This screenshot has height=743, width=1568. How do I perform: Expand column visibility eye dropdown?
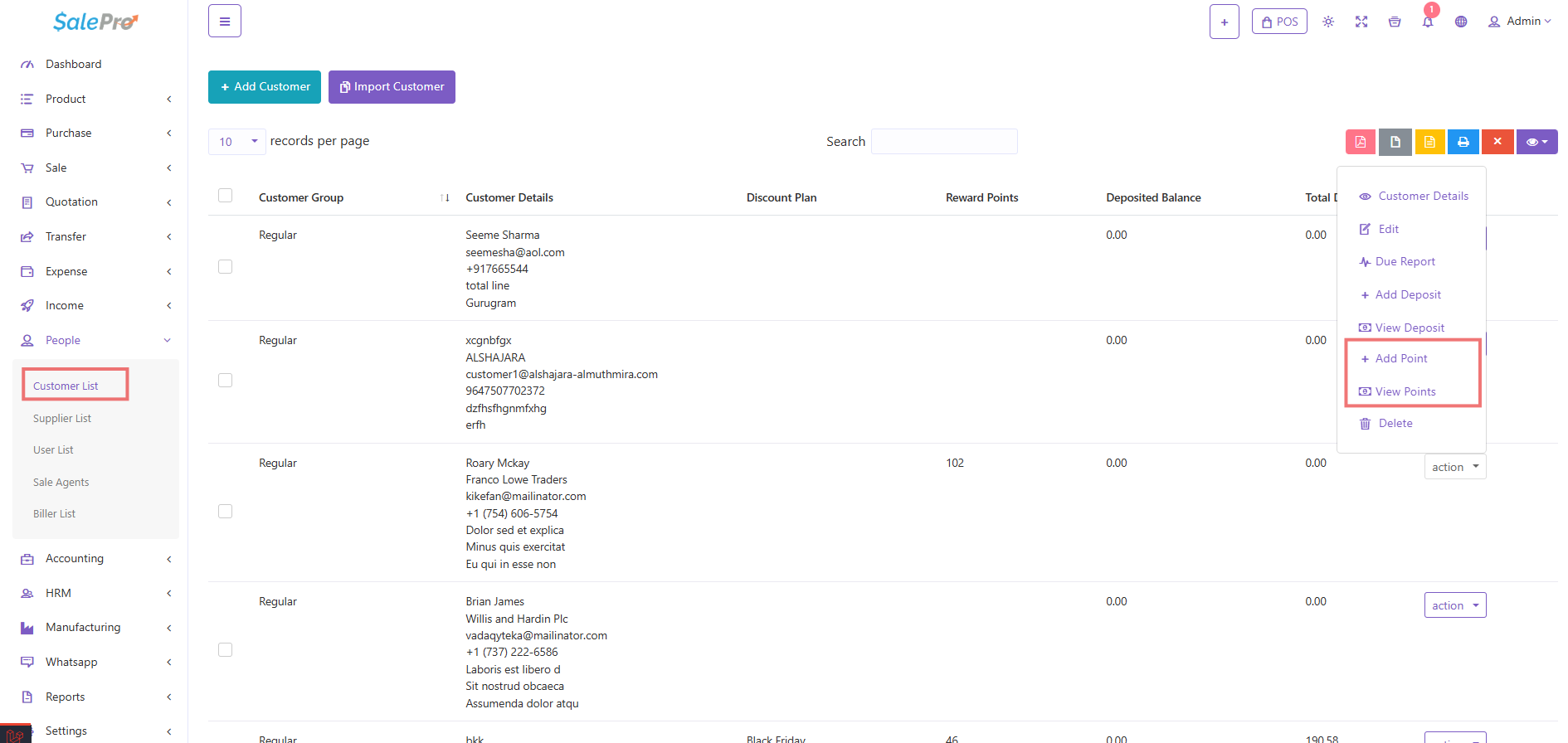point(1536,142)
